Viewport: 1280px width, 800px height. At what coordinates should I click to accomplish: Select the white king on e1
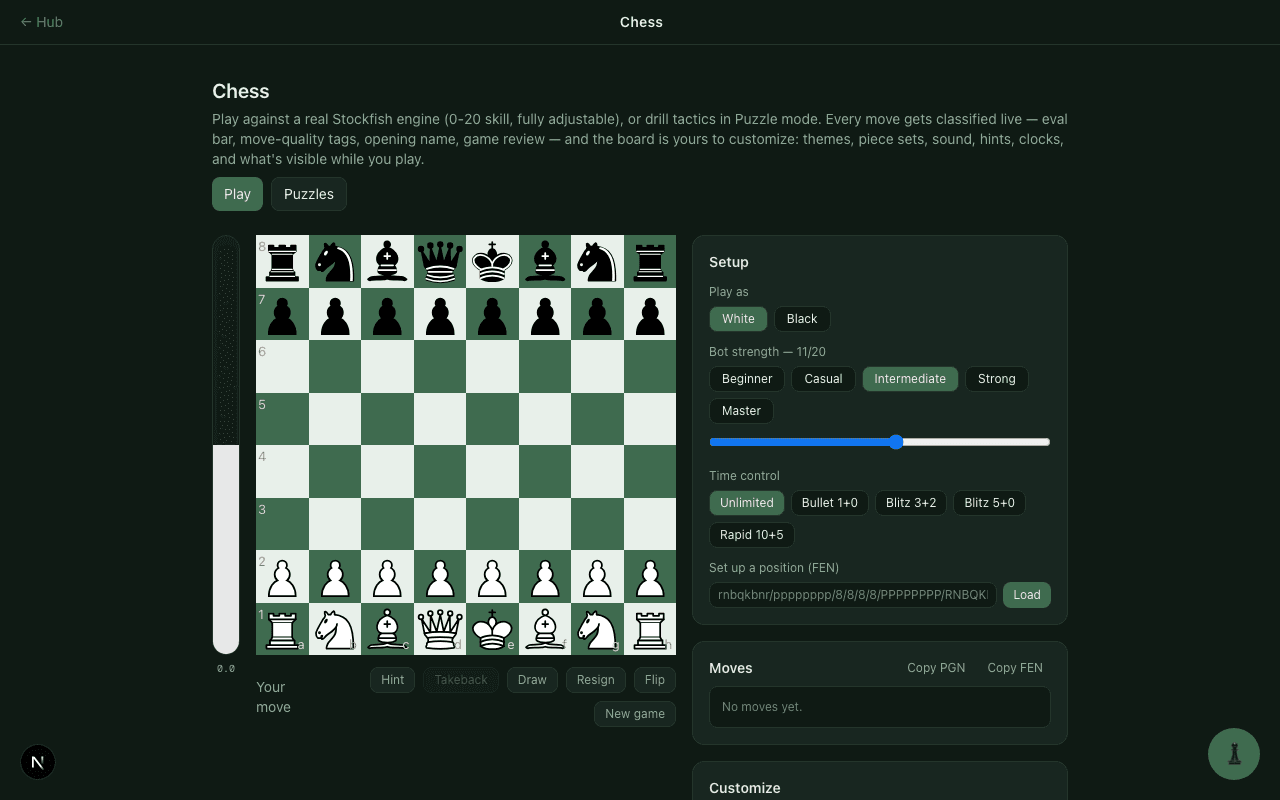tap(492, 629)
